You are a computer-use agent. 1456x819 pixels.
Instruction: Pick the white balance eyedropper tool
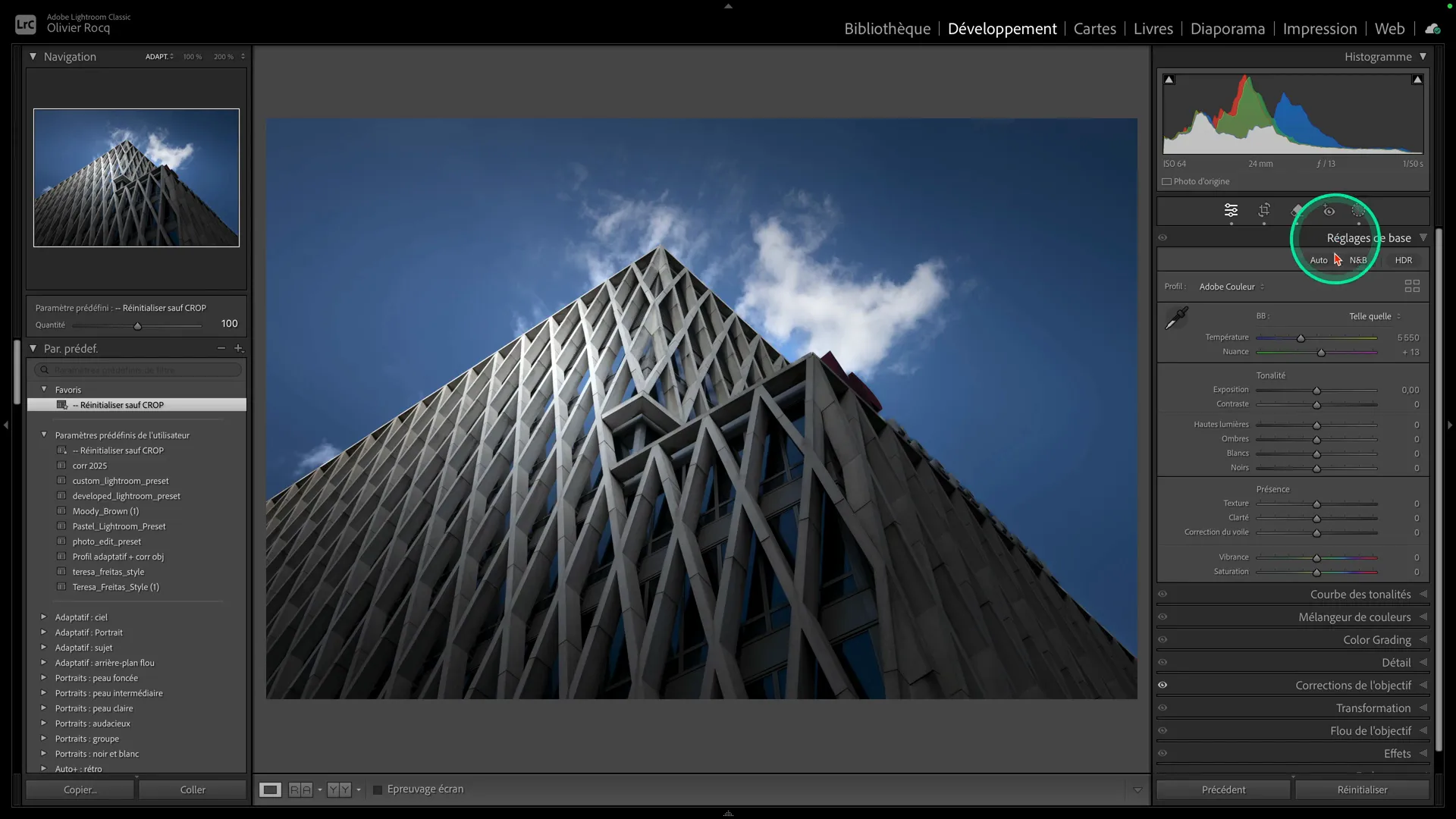pyautogui.click(x=1176, y=318)
